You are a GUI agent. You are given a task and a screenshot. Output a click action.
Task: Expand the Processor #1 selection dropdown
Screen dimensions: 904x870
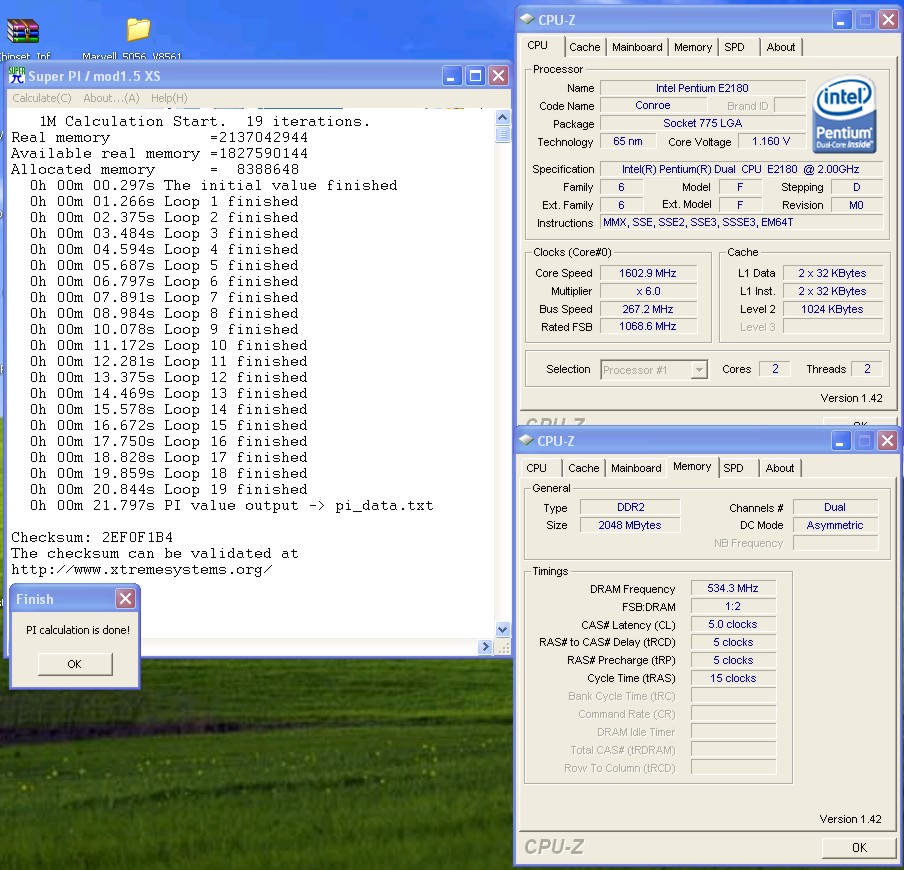pyautogui.click(x=699, y=370)
